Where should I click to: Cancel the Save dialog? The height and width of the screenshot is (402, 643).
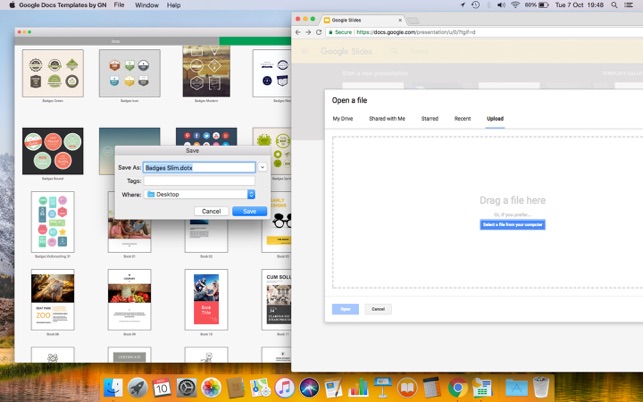click(211, 211)
